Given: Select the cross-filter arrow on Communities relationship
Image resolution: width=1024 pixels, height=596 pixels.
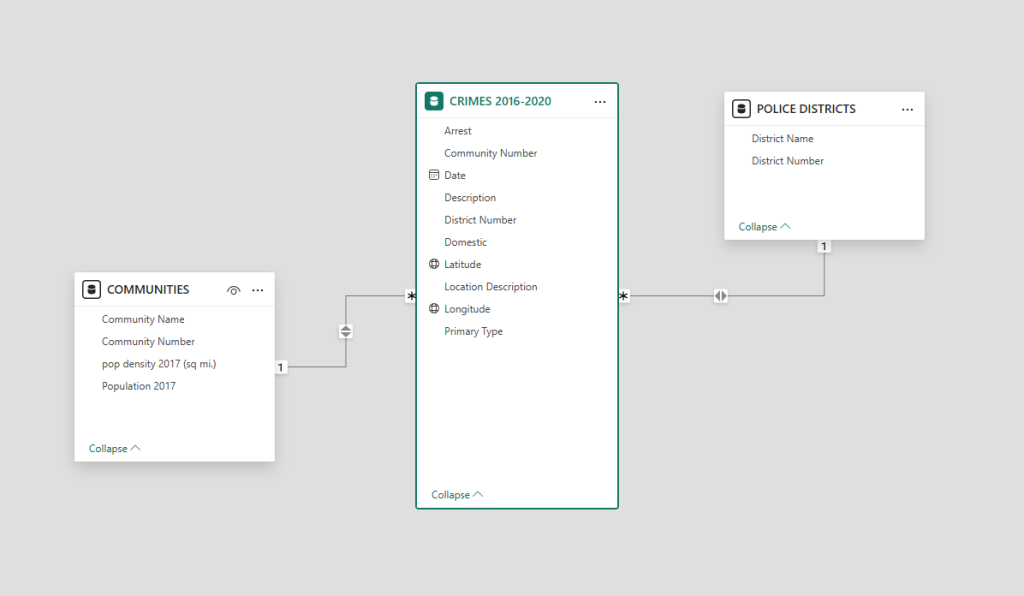Looking at the screenshot, I should click(346, 331).
